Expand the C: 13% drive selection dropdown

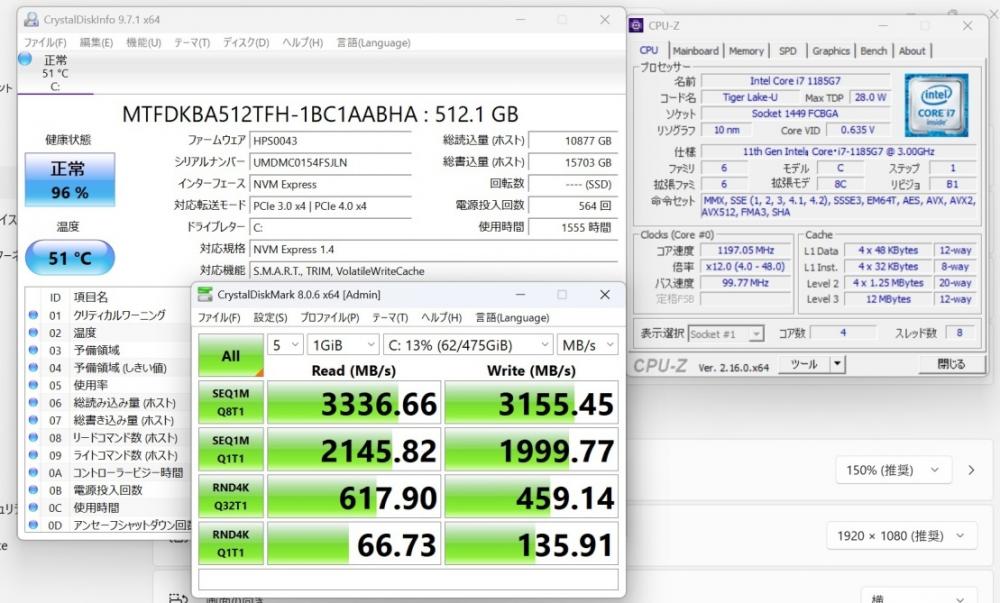[x=466, y=344]
